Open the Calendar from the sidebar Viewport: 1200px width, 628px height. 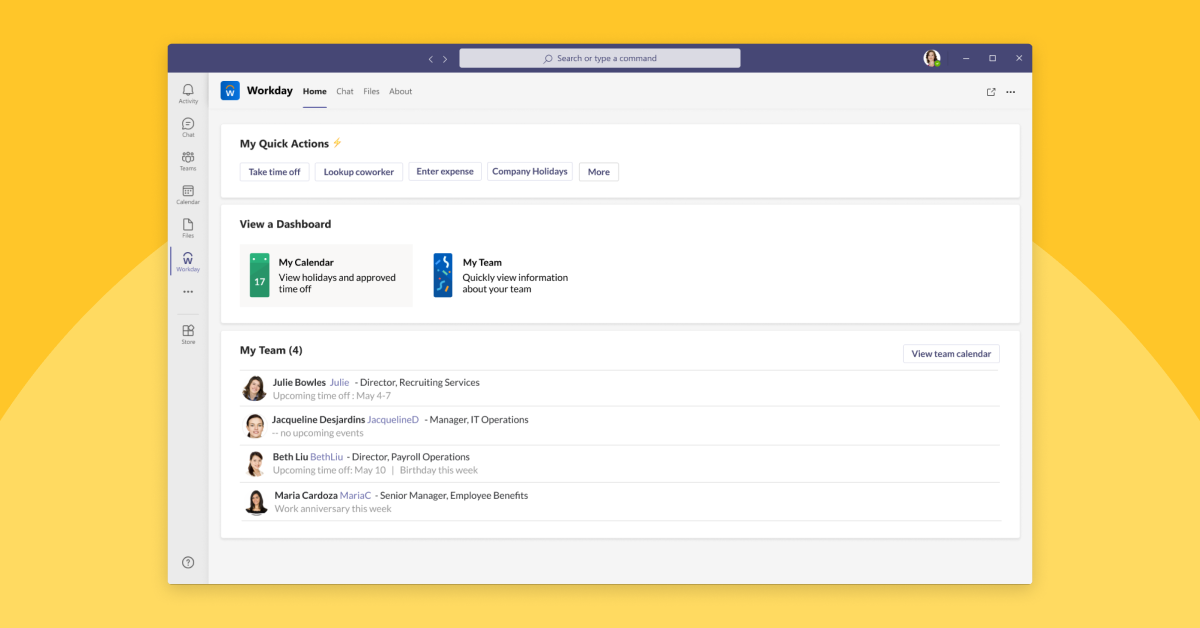pos(187,195)
